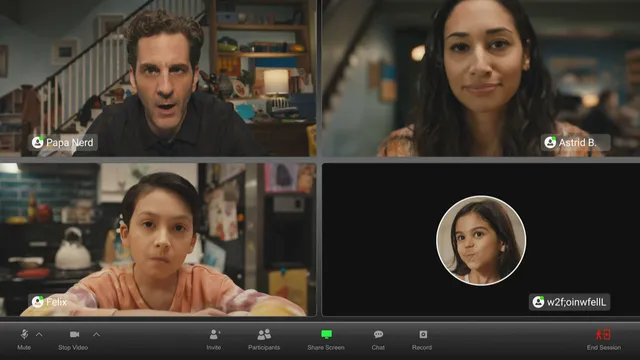Screen dimensions: 640x360
Task: Click End Session
Action: [604, 340]
